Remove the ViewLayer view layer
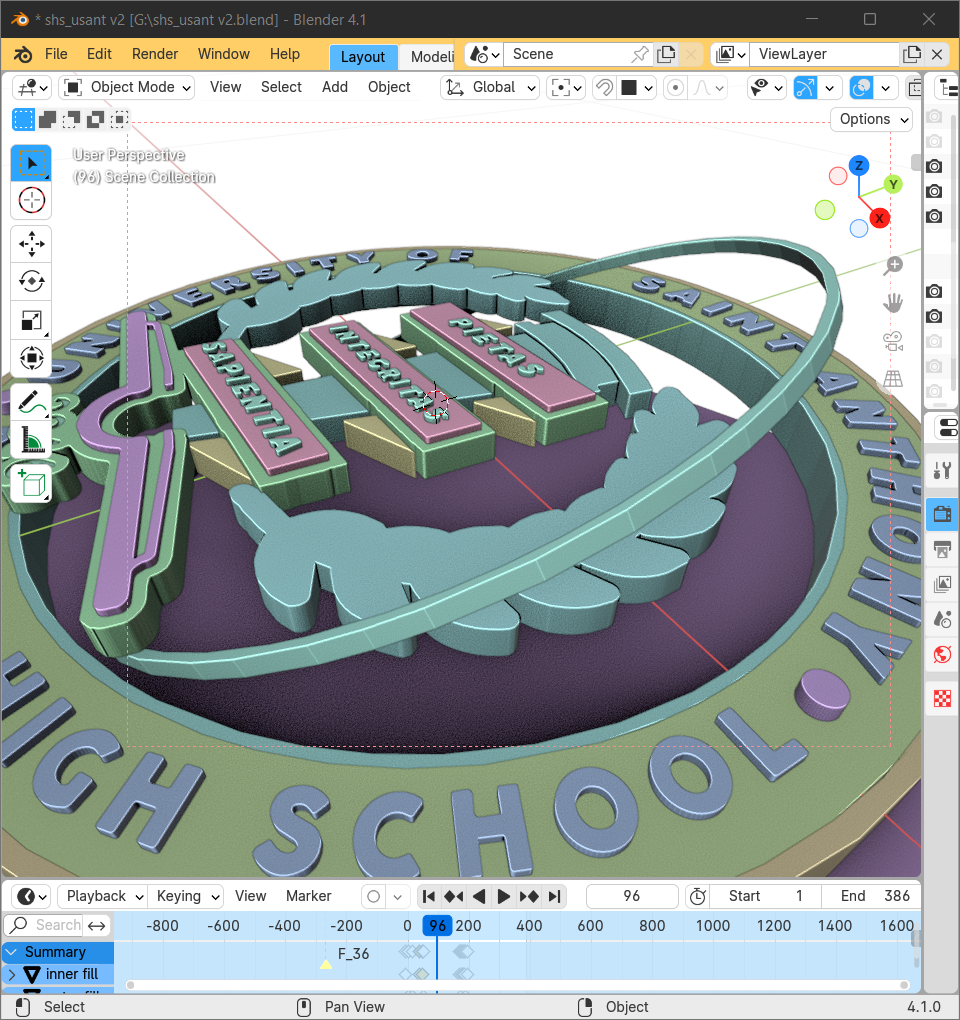 (937, 55)
